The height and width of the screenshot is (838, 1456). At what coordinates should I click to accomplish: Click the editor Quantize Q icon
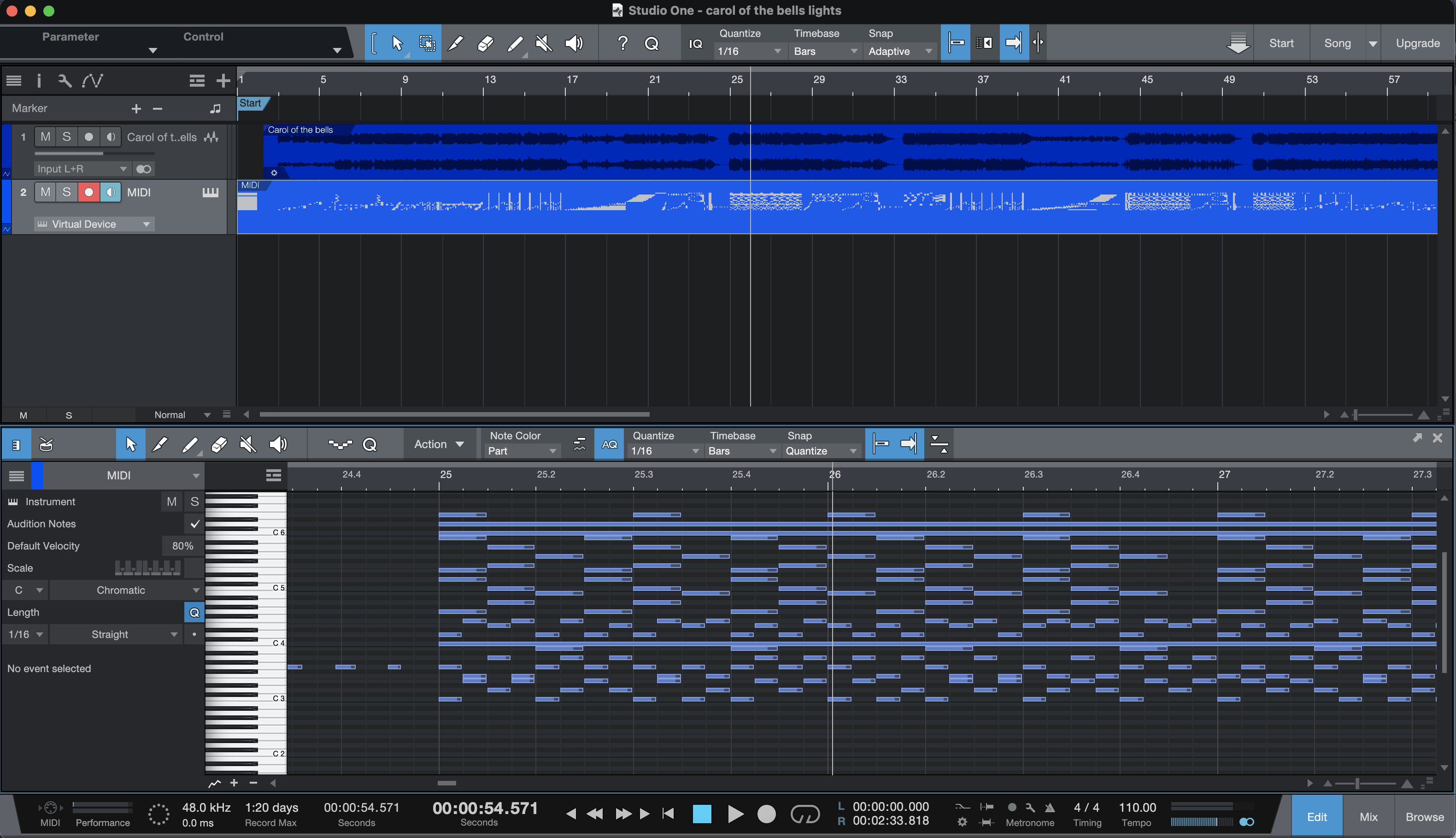coord(370,444)
